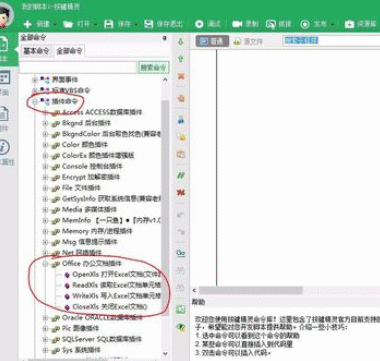Select the CloseXls 关闭Excel文档 command

pos(106,307)
